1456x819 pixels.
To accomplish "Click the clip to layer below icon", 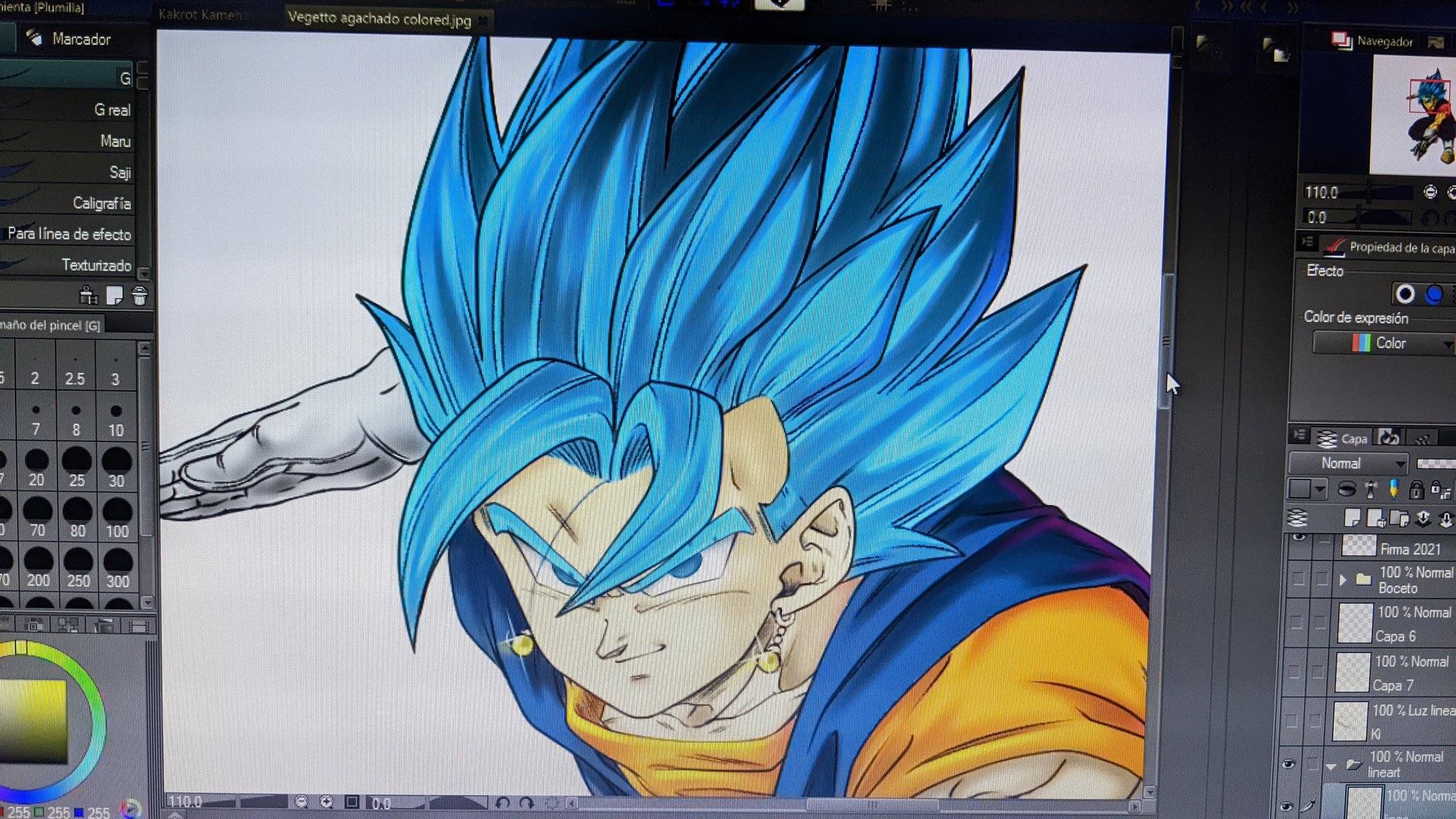I will pyautogui.click(x=1347, y=489).
